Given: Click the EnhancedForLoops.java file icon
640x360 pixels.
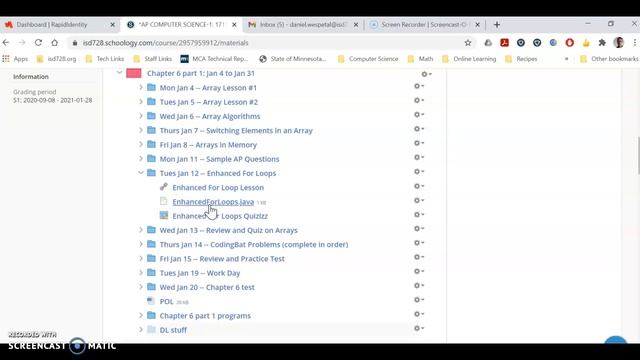Looking at the screenshot, I should point(164,201).
